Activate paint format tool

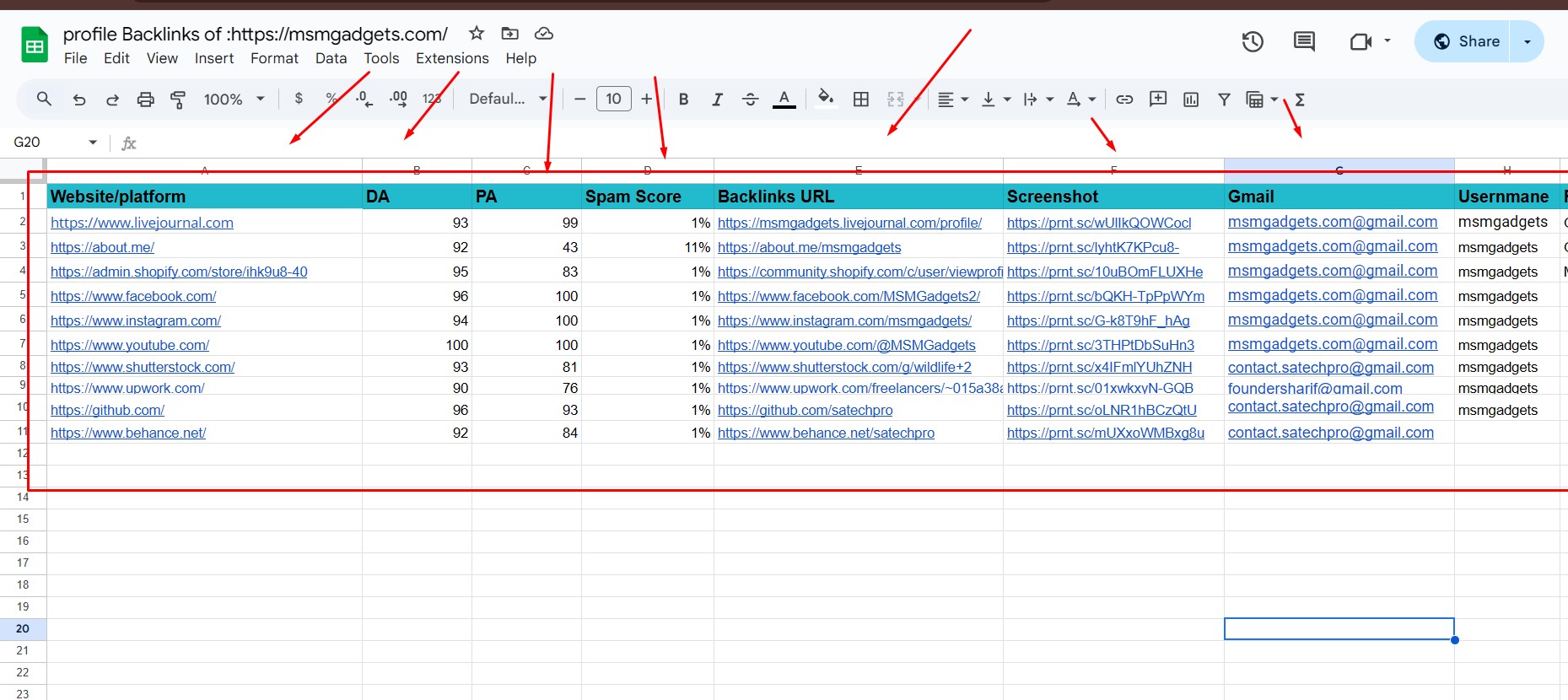[178, 100]
